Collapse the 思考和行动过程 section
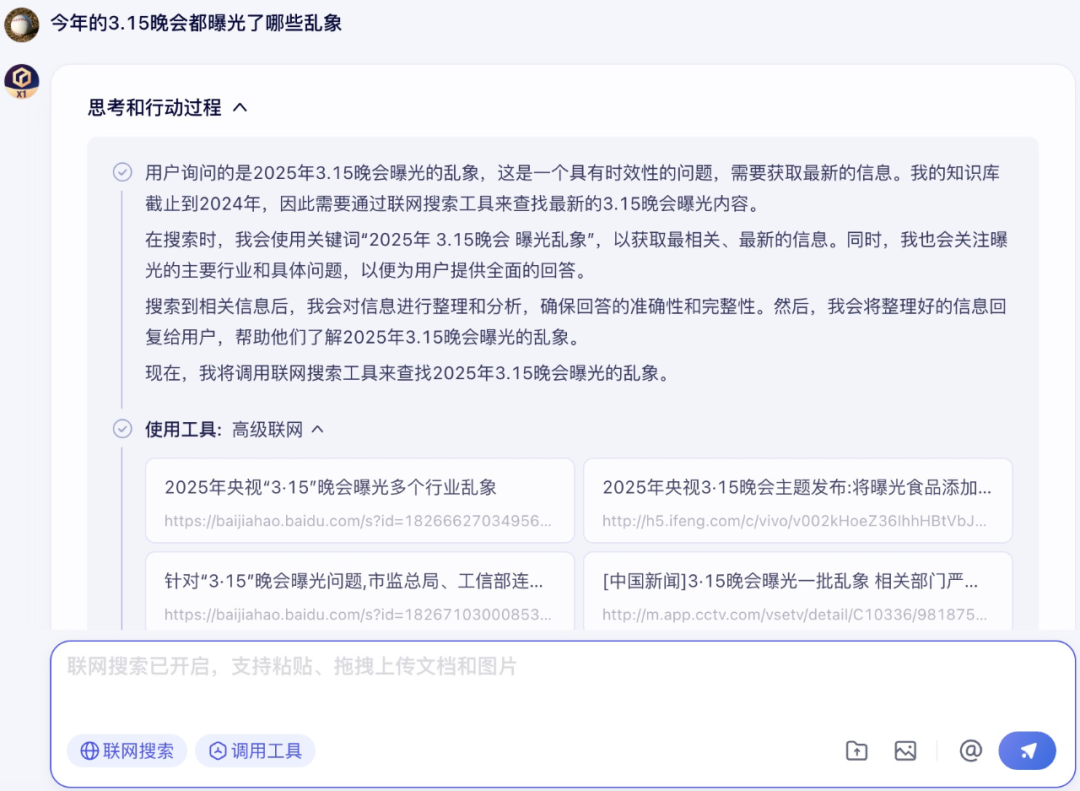The width and height of the screenshot is (1080, 791). point(240,107)
